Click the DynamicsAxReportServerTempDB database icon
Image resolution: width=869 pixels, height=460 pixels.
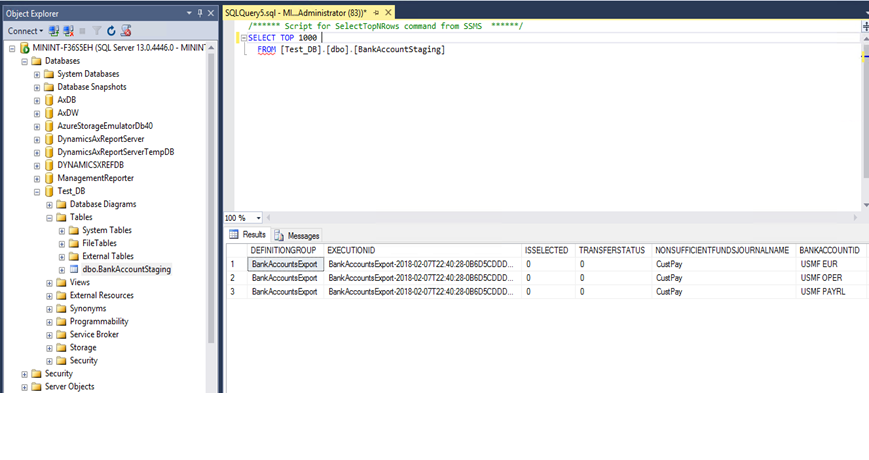(x=49, y=152)
